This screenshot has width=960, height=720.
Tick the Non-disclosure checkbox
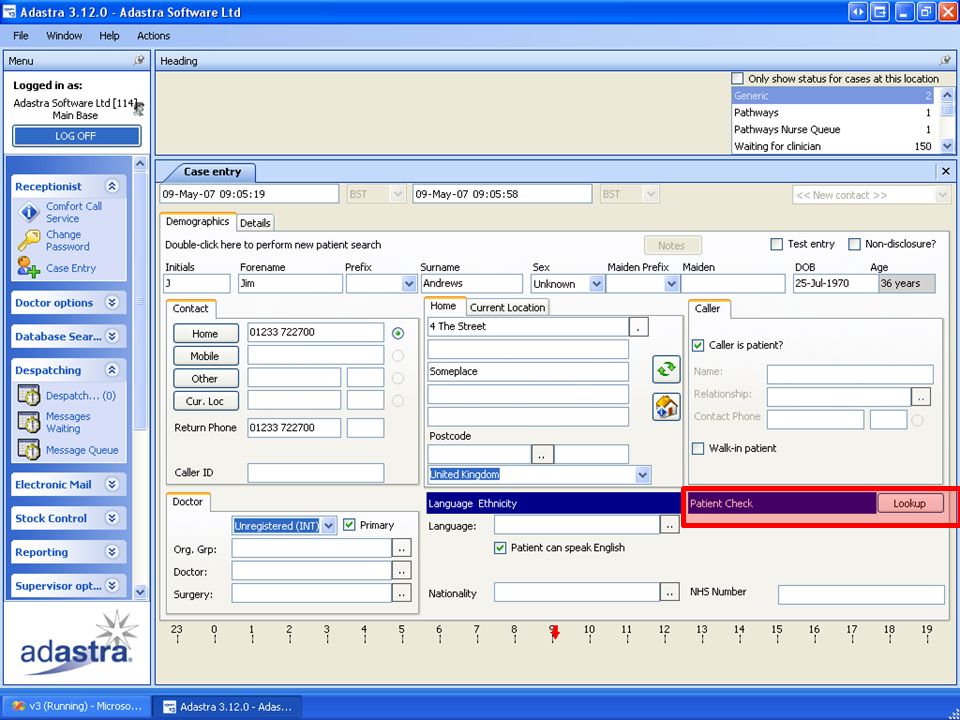pyautogui.click(x=854, y=244)
